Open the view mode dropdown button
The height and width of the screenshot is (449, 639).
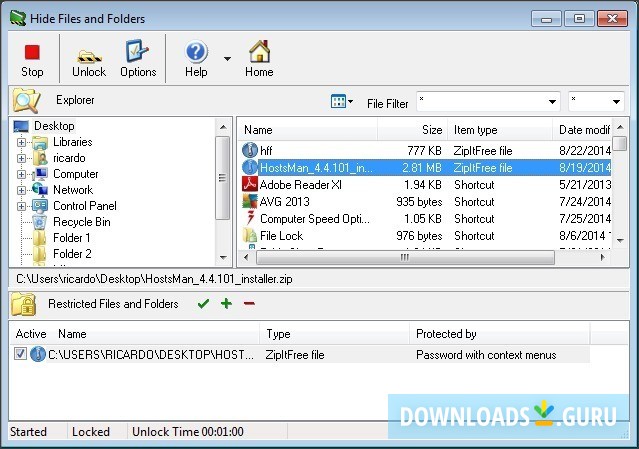click(342, 101)
